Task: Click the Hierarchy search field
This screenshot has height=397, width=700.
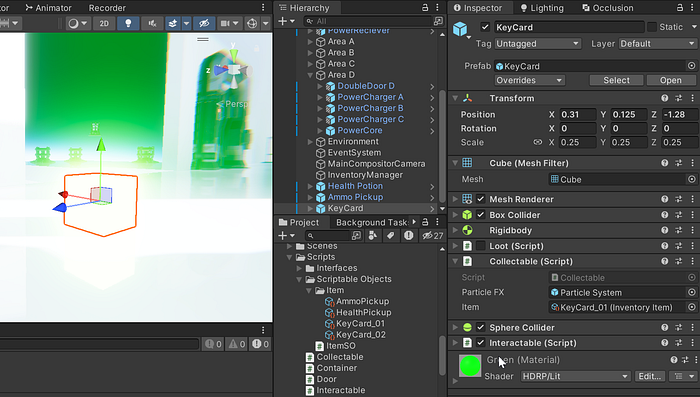Action: click(368, 21)
